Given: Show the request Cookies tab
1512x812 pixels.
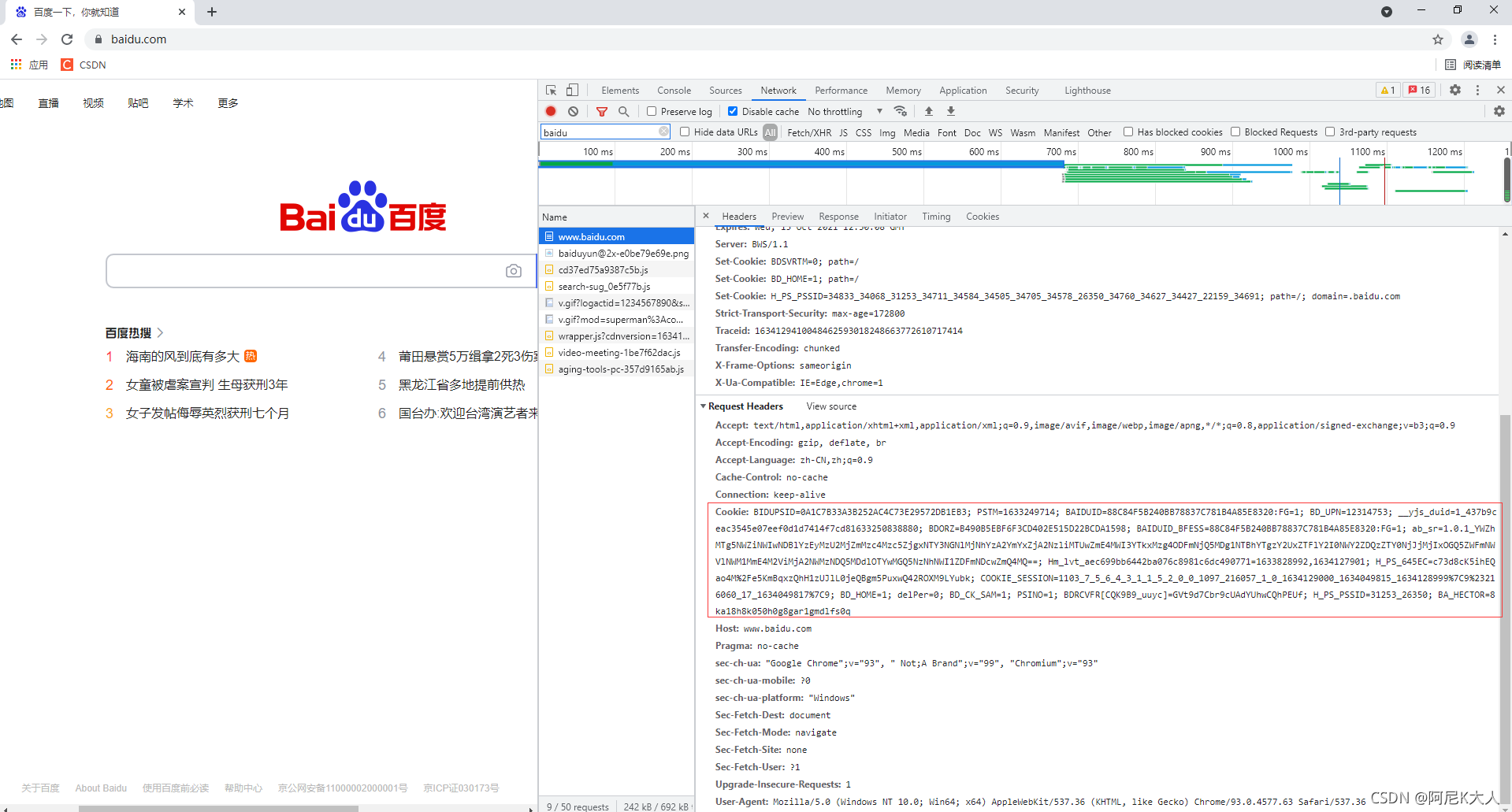Looking at the screenshot, I should pyautogui.click(x=983, y=217).
